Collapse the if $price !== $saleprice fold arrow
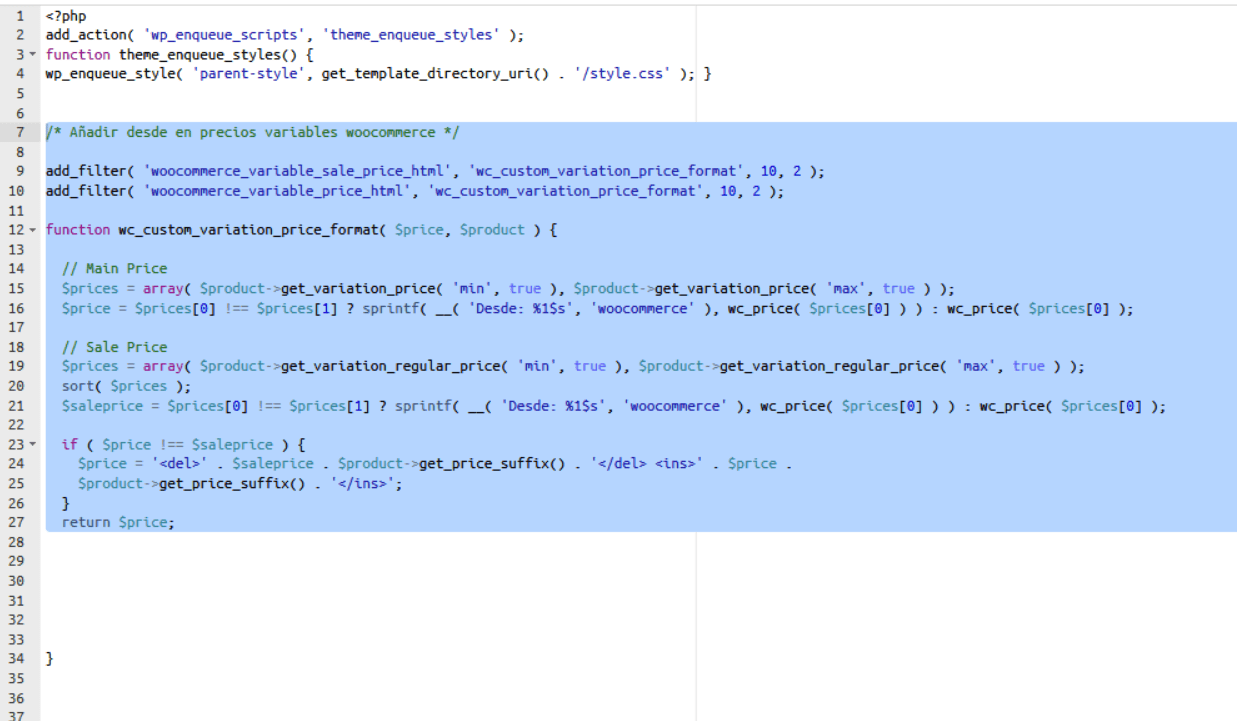Image resolution: width=1237 pixels, height=721 pixels. (x=34, y=444)
